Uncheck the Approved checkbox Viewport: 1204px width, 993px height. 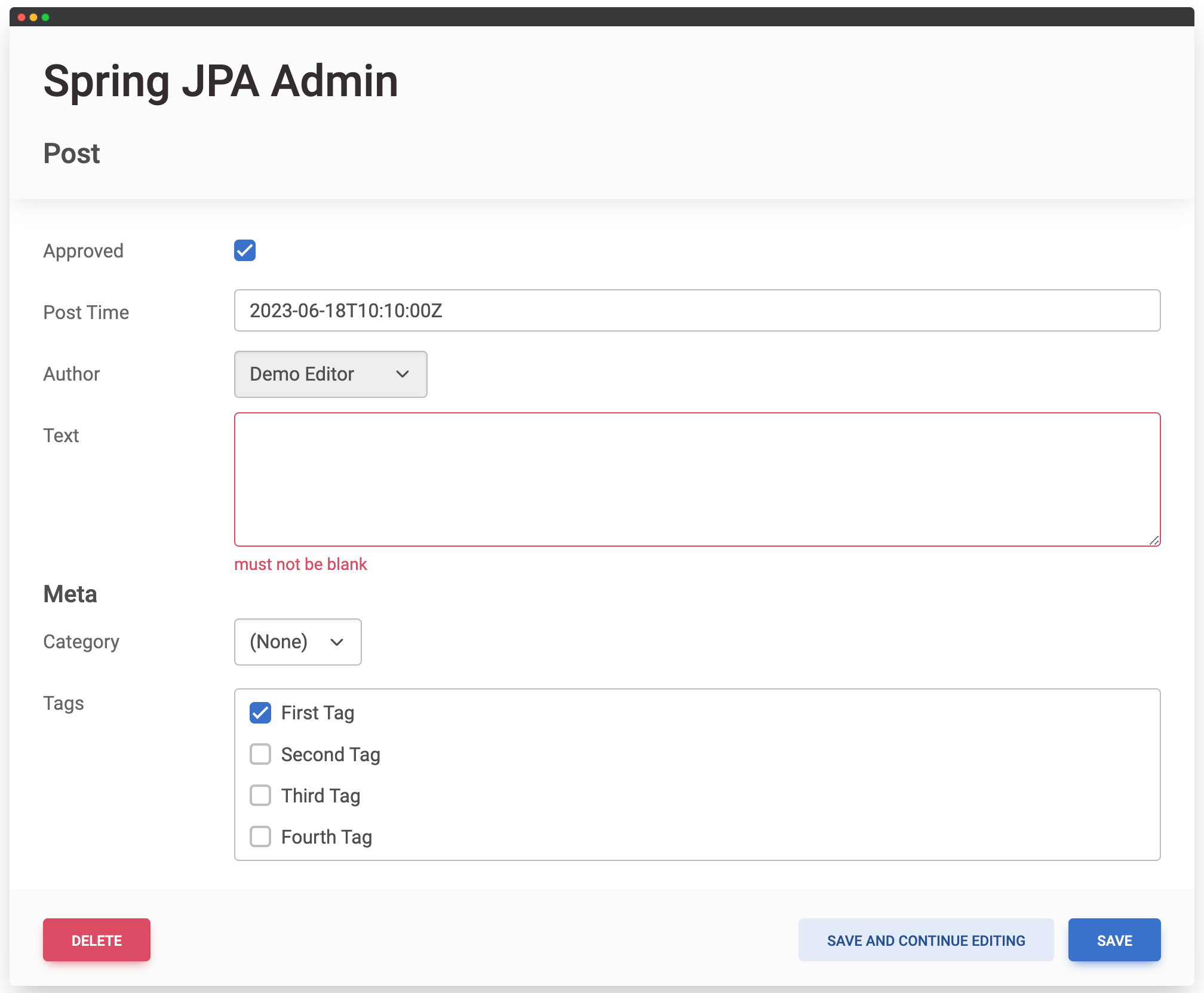click(245, 250)
